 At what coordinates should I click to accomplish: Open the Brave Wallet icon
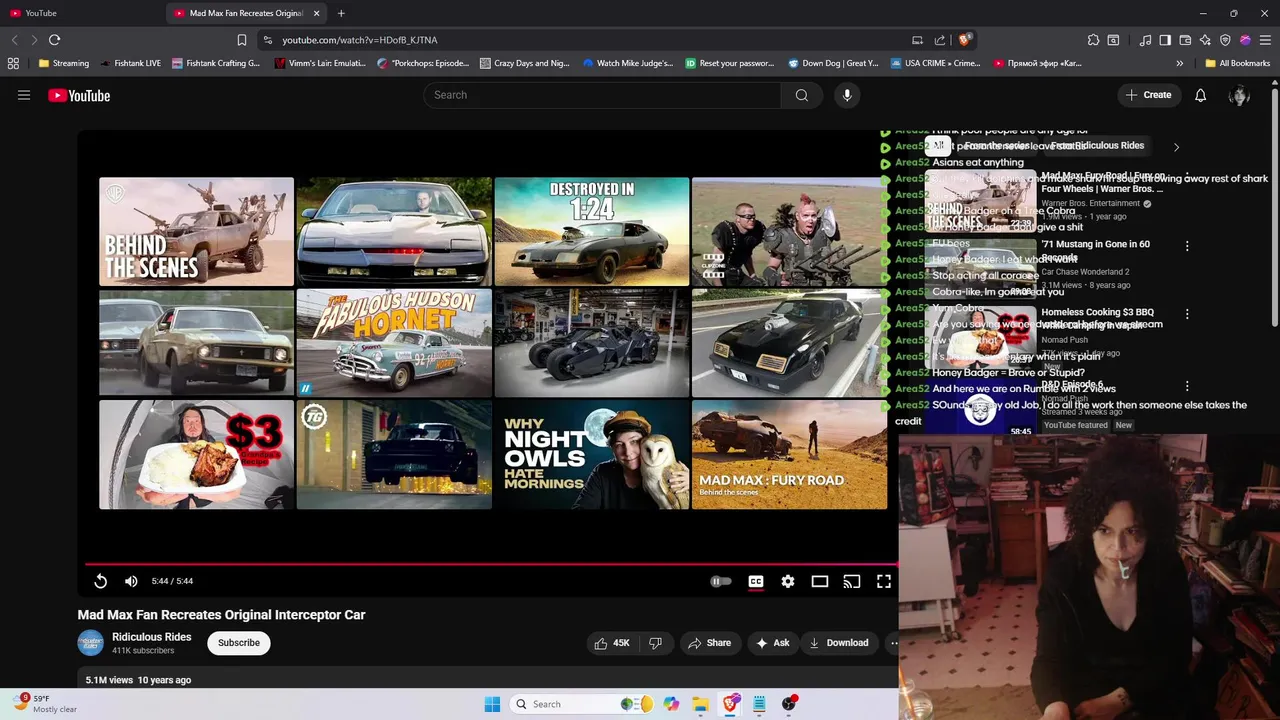pyautogui.click(x=1185, y=40)
